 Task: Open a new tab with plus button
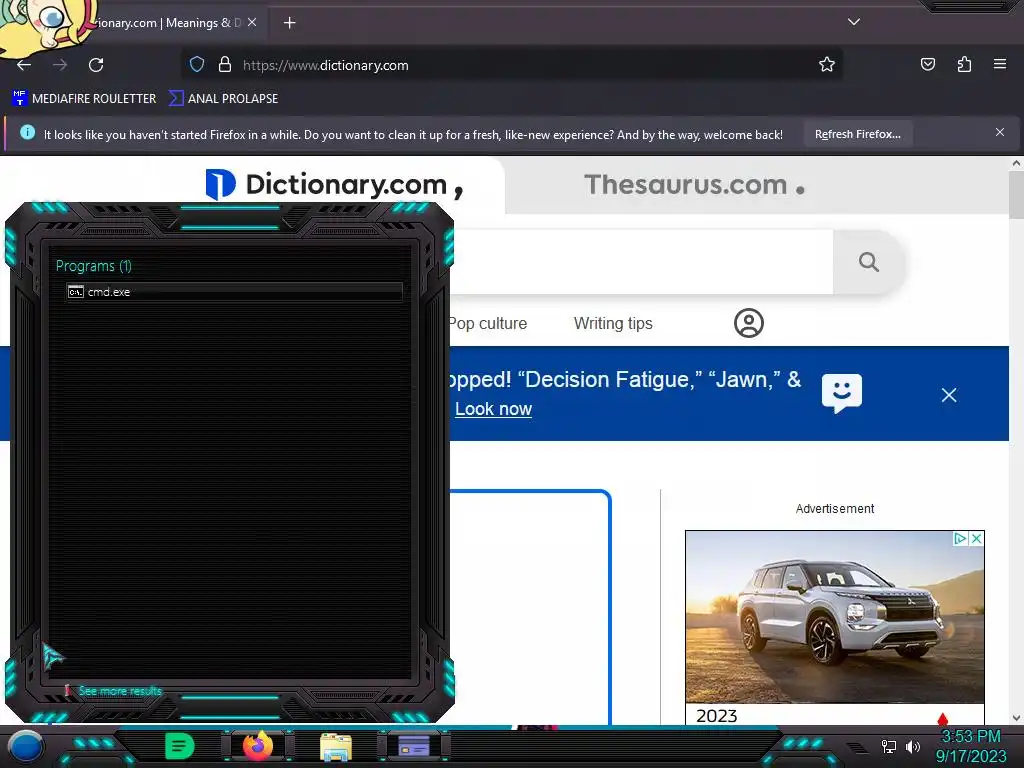289,23
